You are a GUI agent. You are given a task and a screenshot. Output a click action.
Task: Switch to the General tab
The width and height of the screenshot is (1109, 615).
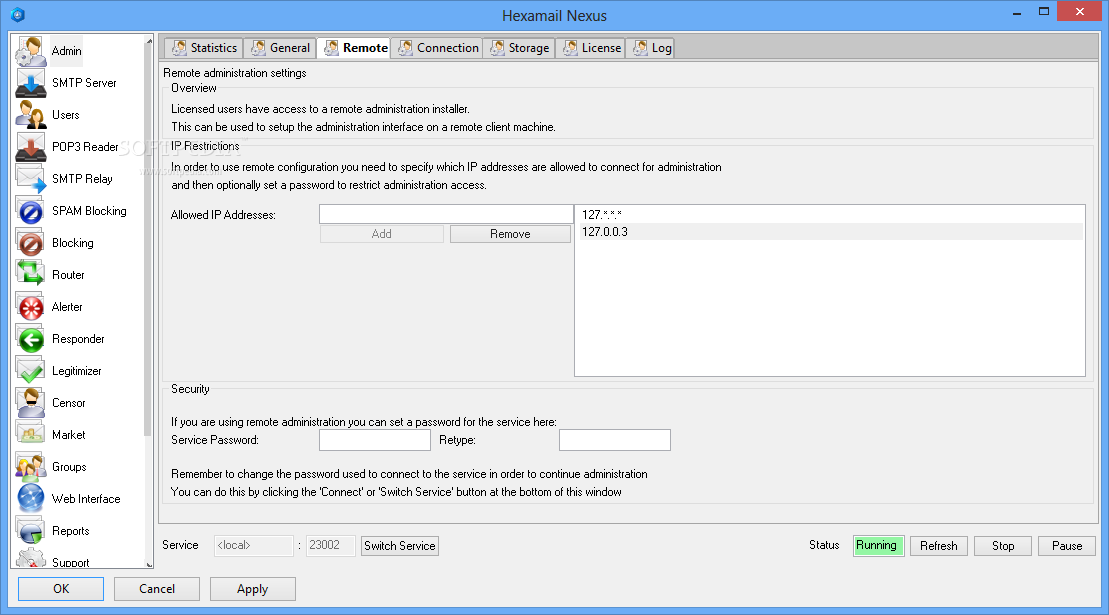click(281, 47)
